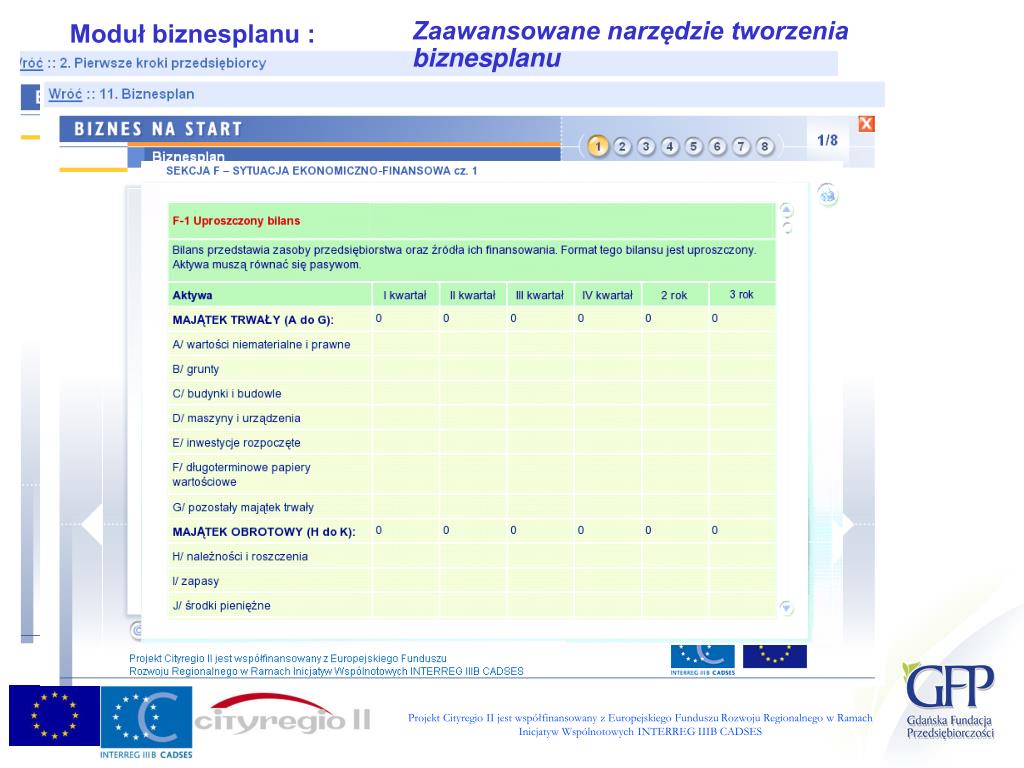Click the I/ zapasy label
The height and width of the screenshot is (768, 1024).
coord(195,581)
